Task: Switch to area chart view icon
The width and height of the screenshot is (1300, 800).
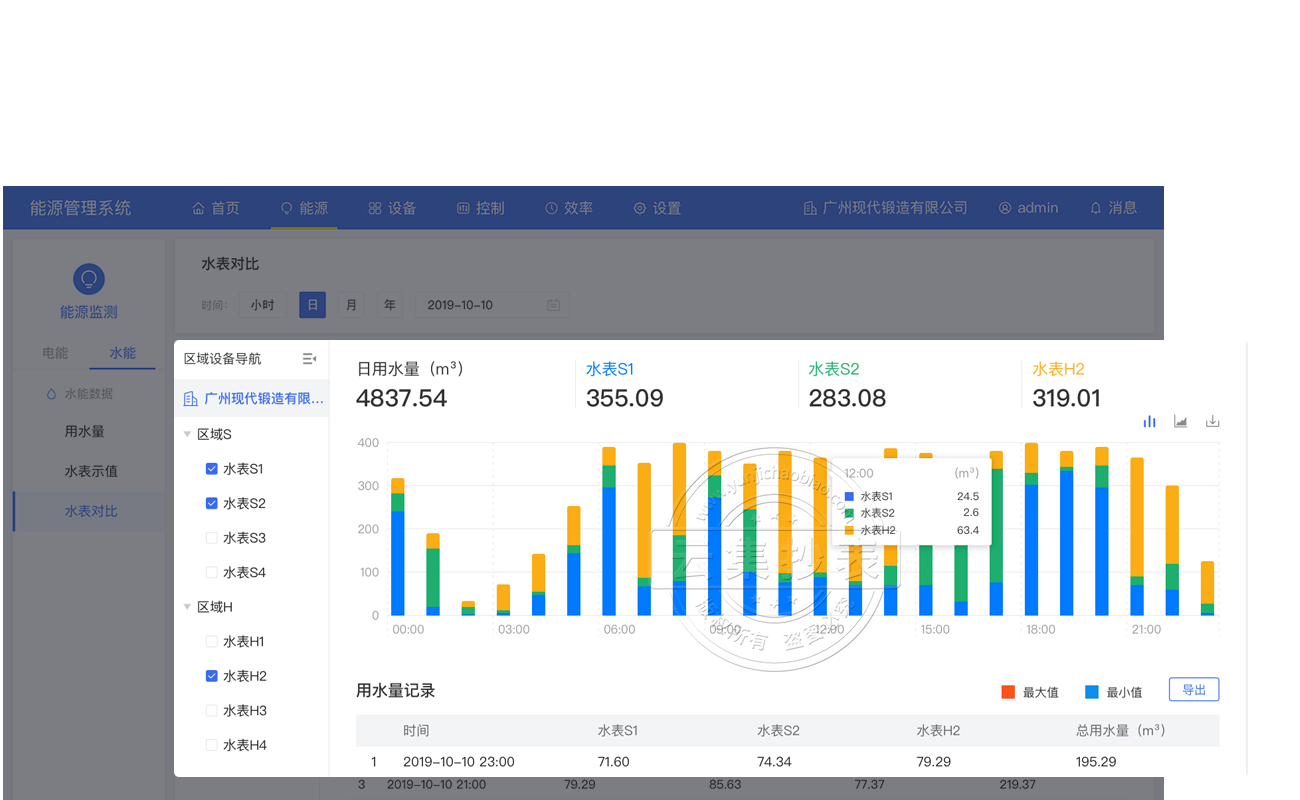Action: coord(1180,422)
